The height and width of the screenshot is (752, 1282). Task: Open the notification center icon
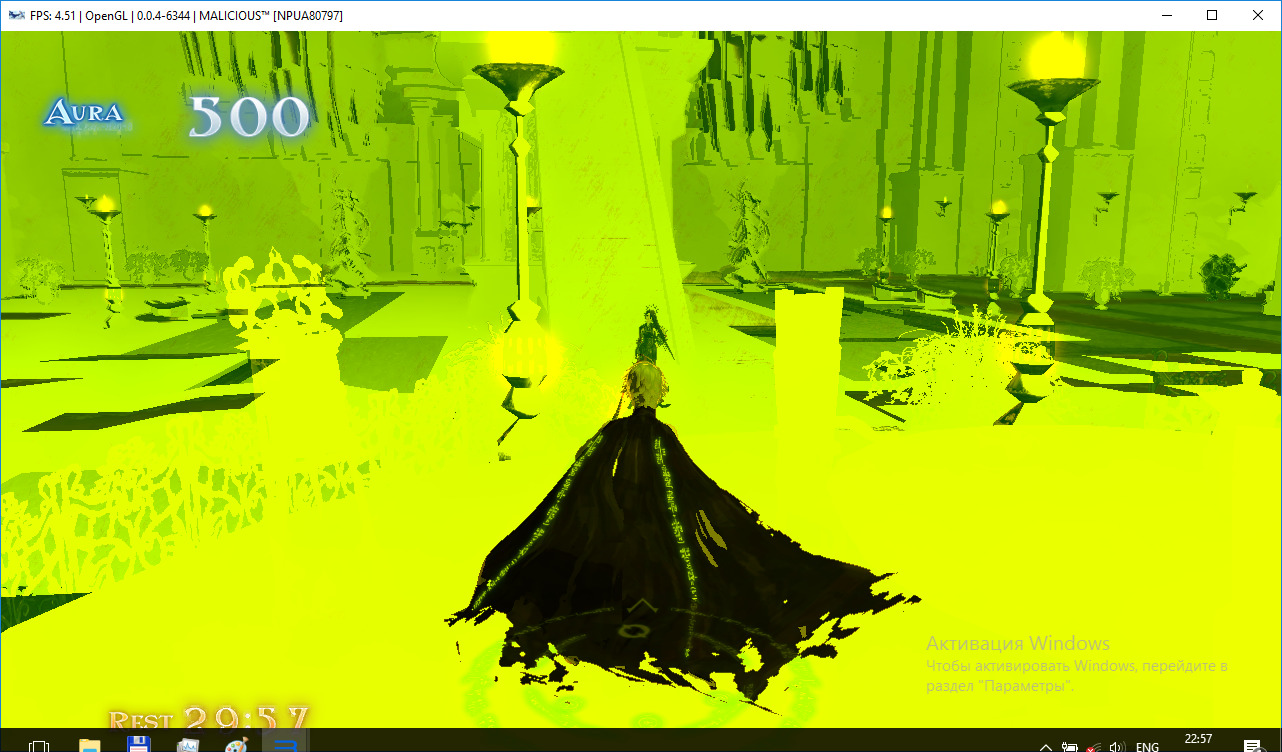pos(1252,745)
